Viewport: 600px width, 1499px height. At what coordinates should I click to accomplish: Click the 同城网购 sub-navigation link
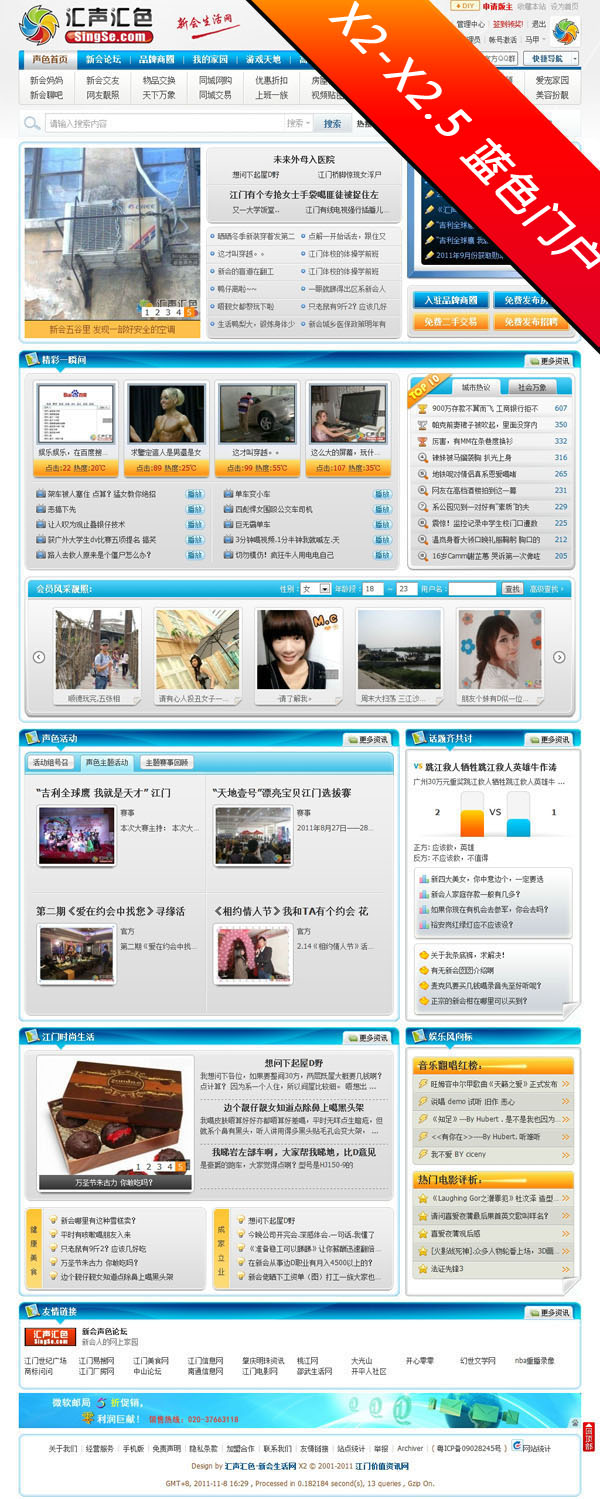(x=215, y=80)
